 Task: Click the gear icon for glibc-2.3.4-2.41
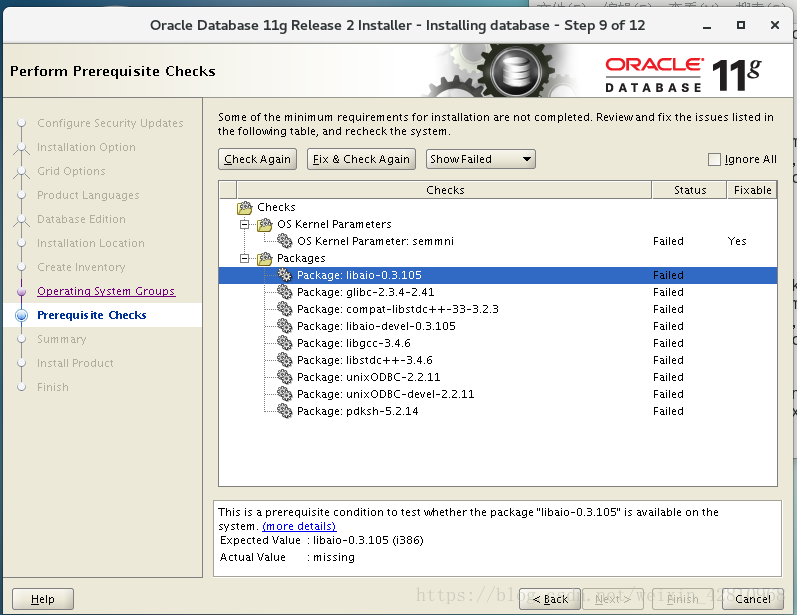click(285, 292)
